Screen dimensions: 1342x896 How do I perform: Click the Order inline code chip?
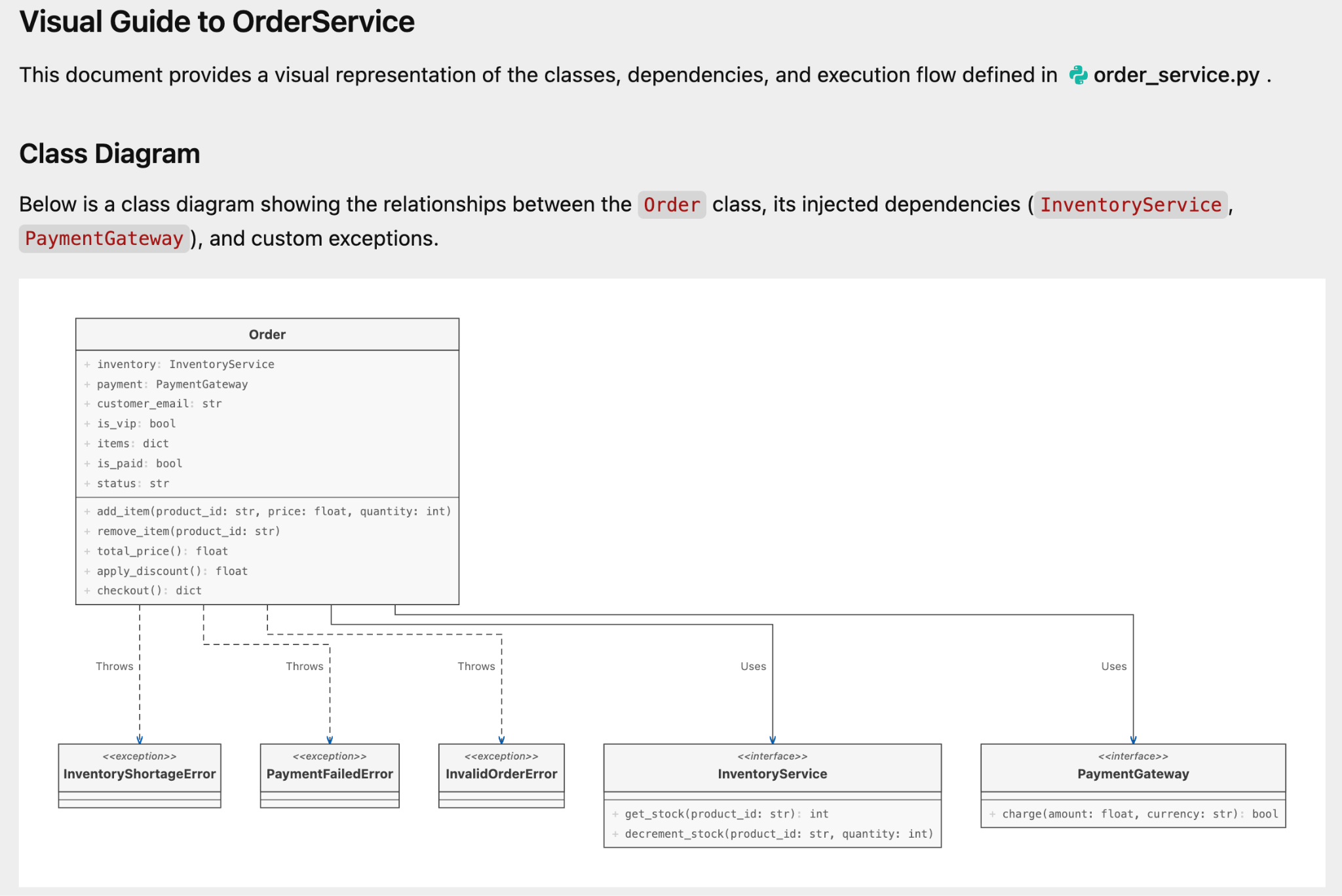tap(672, 204)
